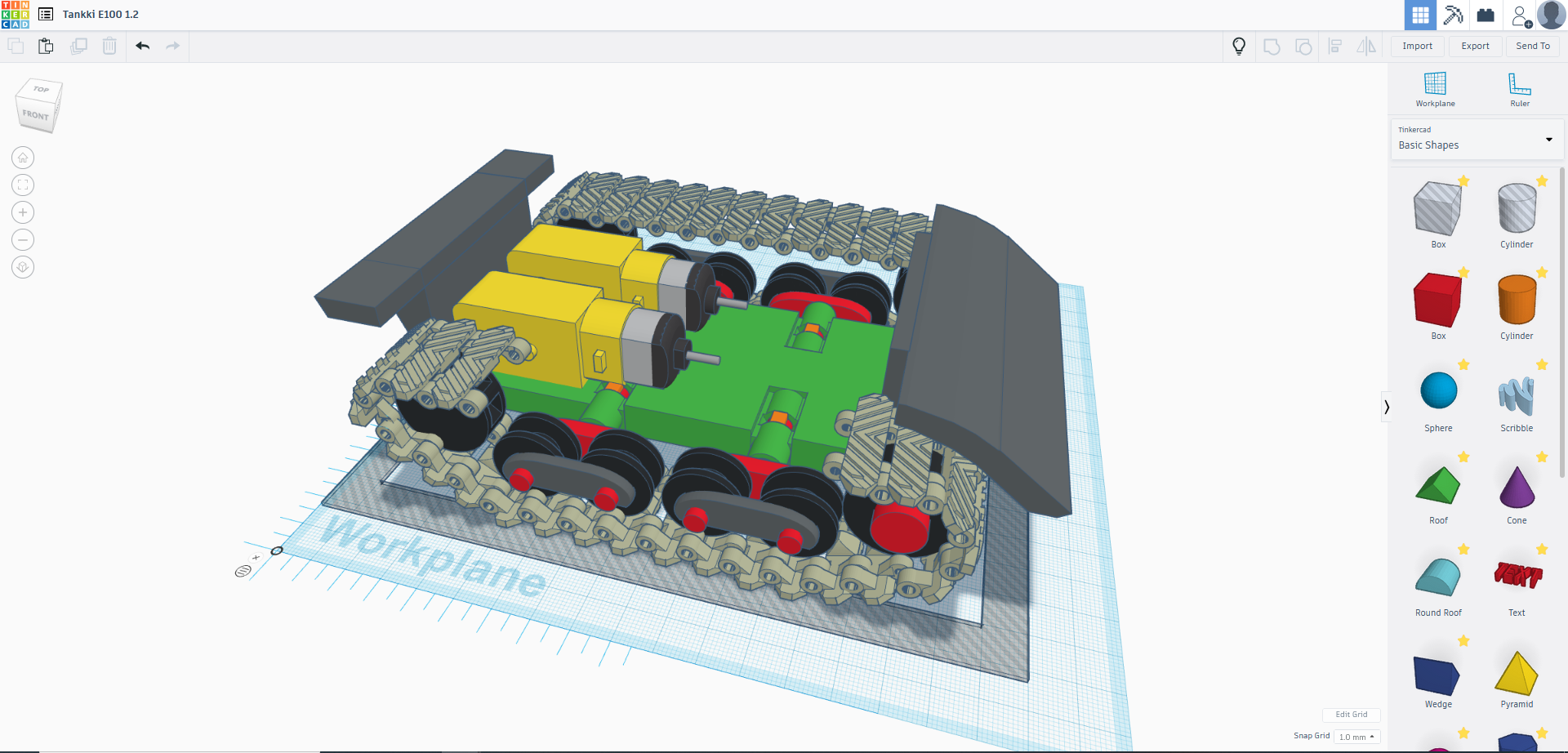
Task: Select the Workplane tool
Action: click(x=1435, y=89)
